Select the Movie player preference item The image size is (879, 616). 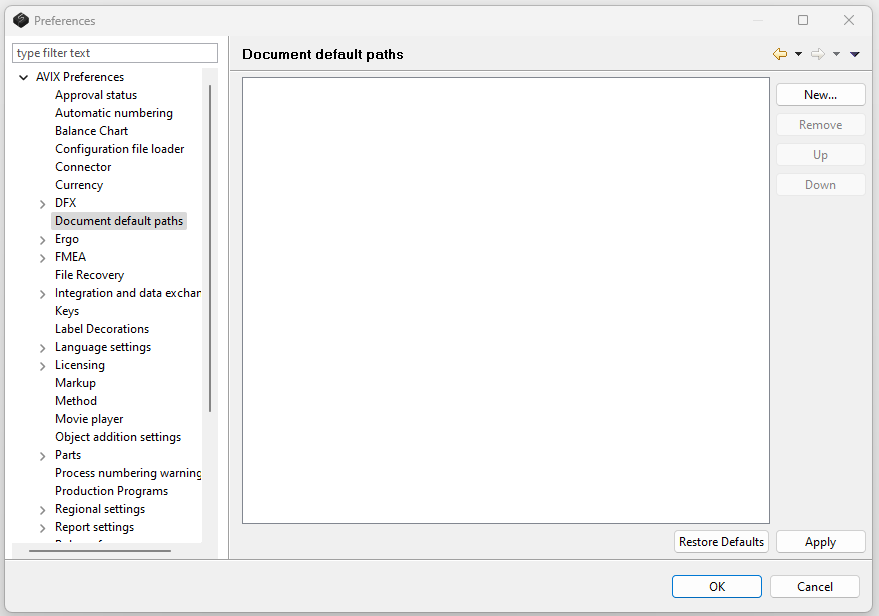point(89,419)
